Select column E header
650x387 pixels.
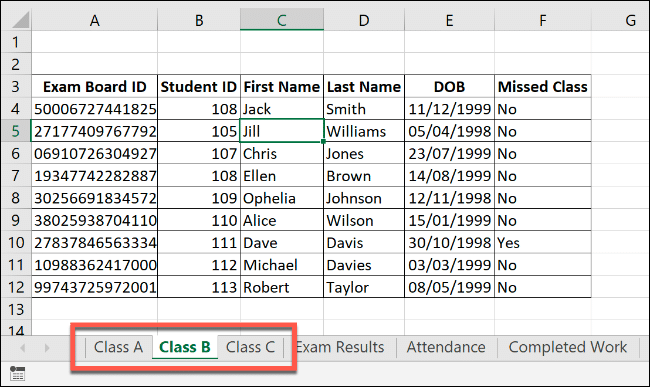(x=449, y=20)
